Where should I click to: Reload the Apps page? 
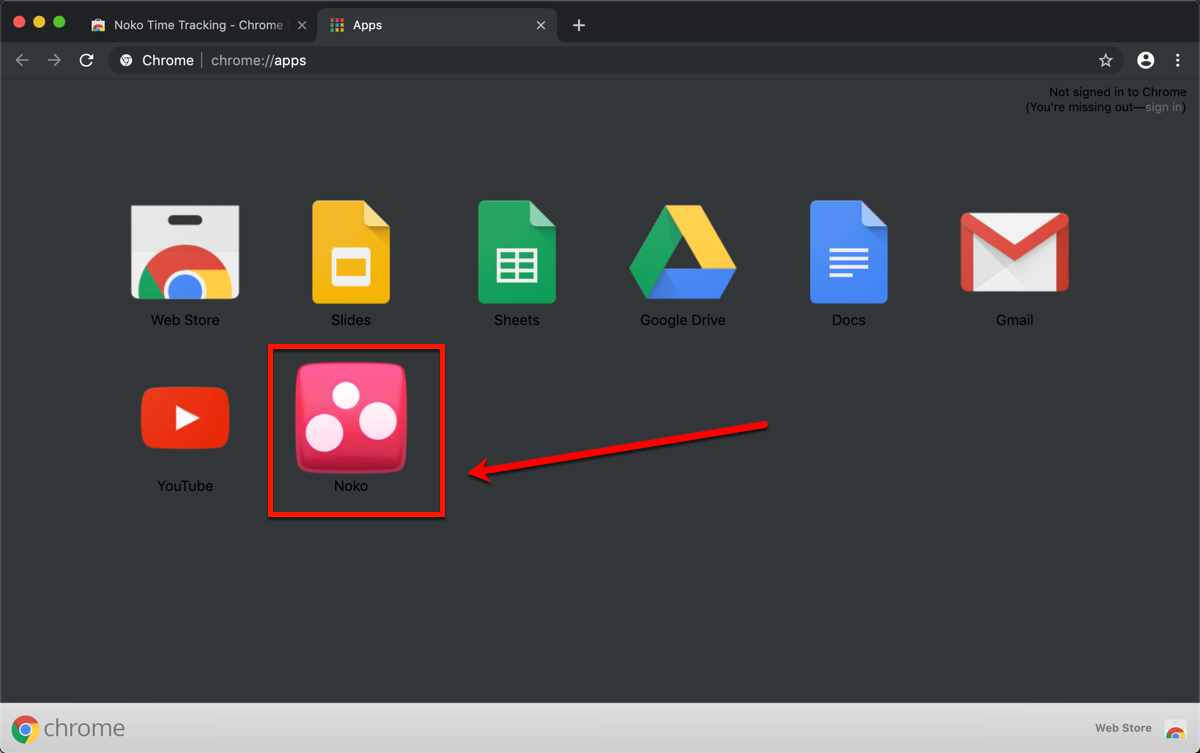point(86,60)
